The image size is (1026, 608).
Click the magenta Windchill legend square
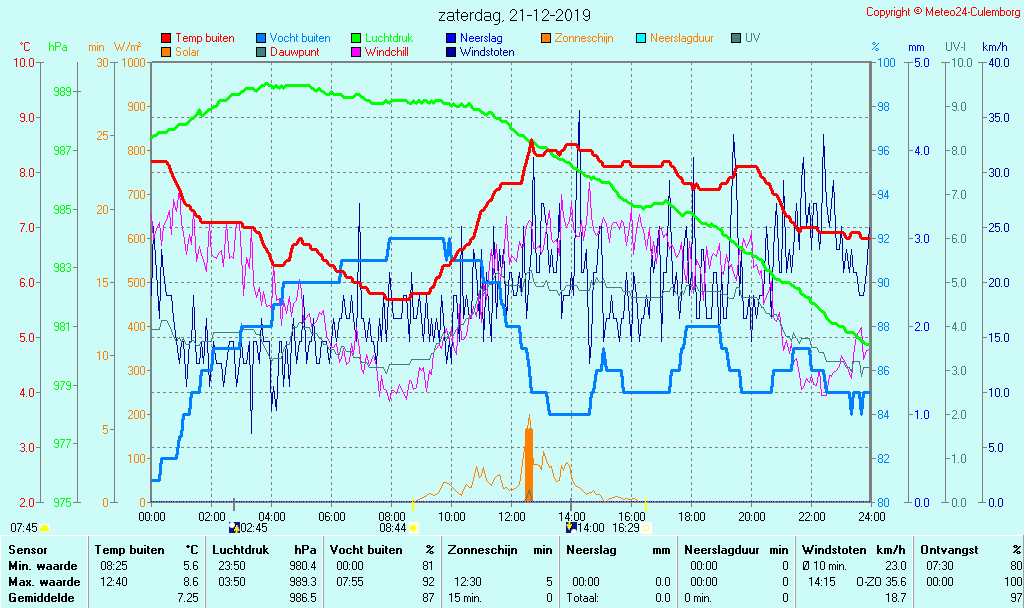click(356, 52)
